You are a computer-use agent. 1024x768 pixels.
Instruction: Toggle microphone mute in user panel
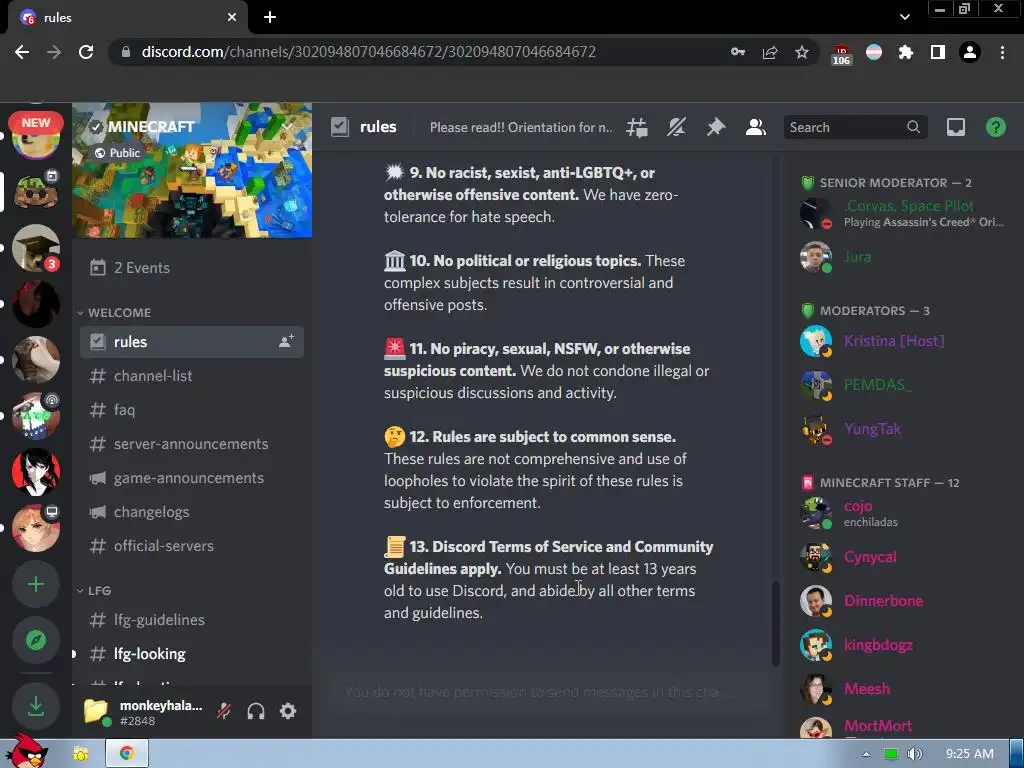tap(224, 711)
